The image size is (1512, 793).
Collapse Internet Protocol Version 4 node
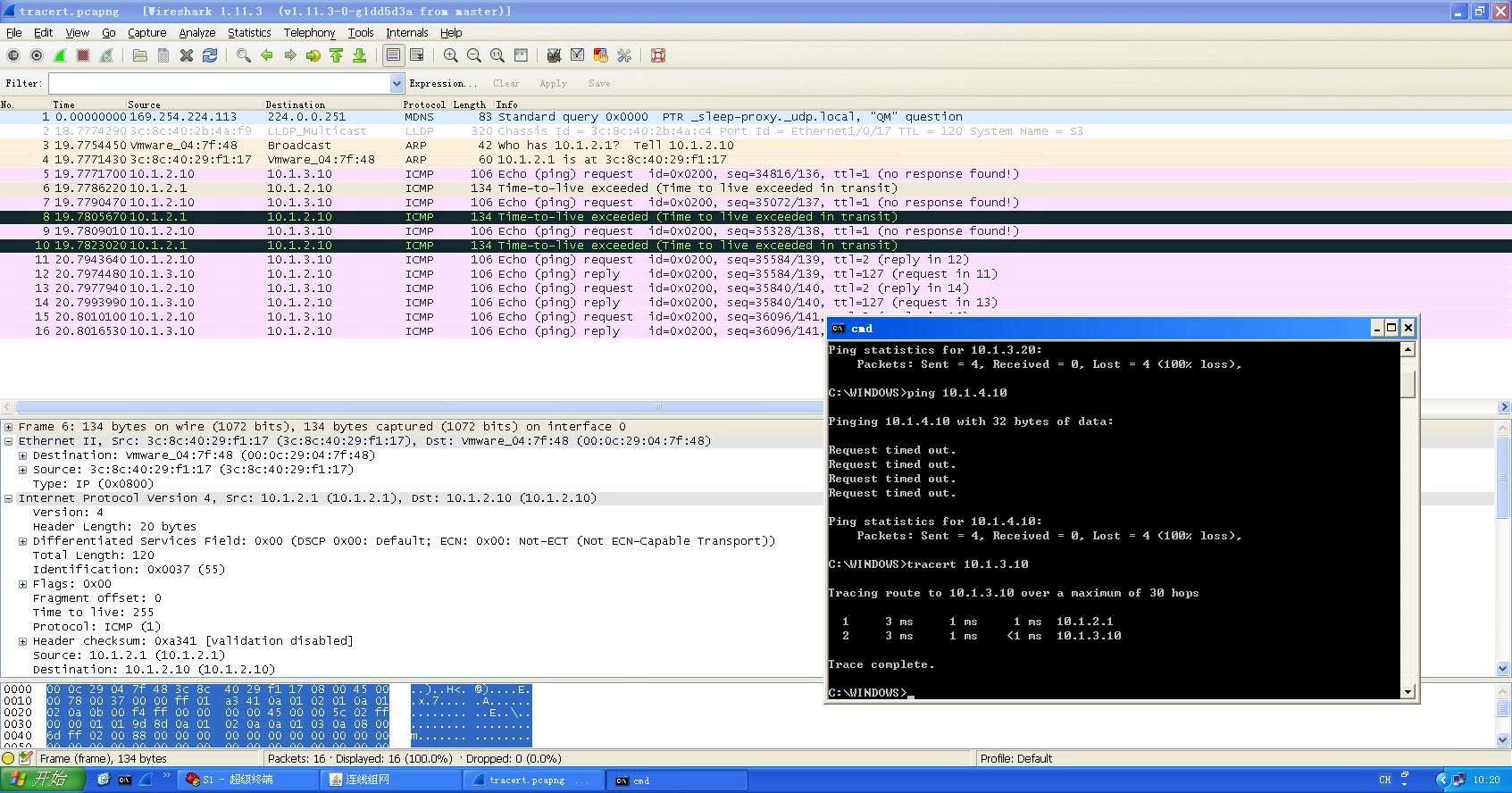(x=9, y=498)
